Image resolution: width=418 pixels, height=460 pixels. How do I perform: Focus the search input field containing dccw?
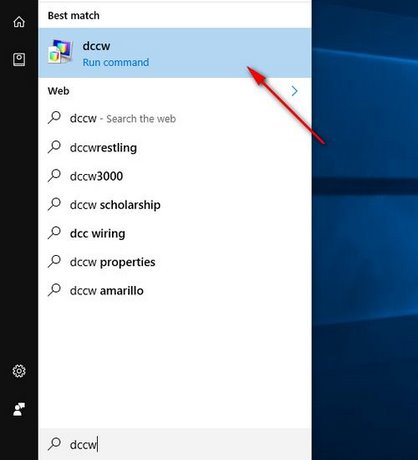click(x=175, y=444)
